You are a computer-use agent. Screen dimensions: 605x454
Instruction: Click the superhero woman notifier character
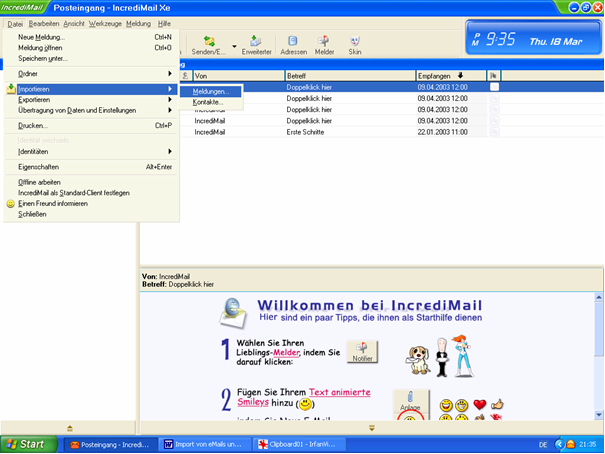pos(463,356)
